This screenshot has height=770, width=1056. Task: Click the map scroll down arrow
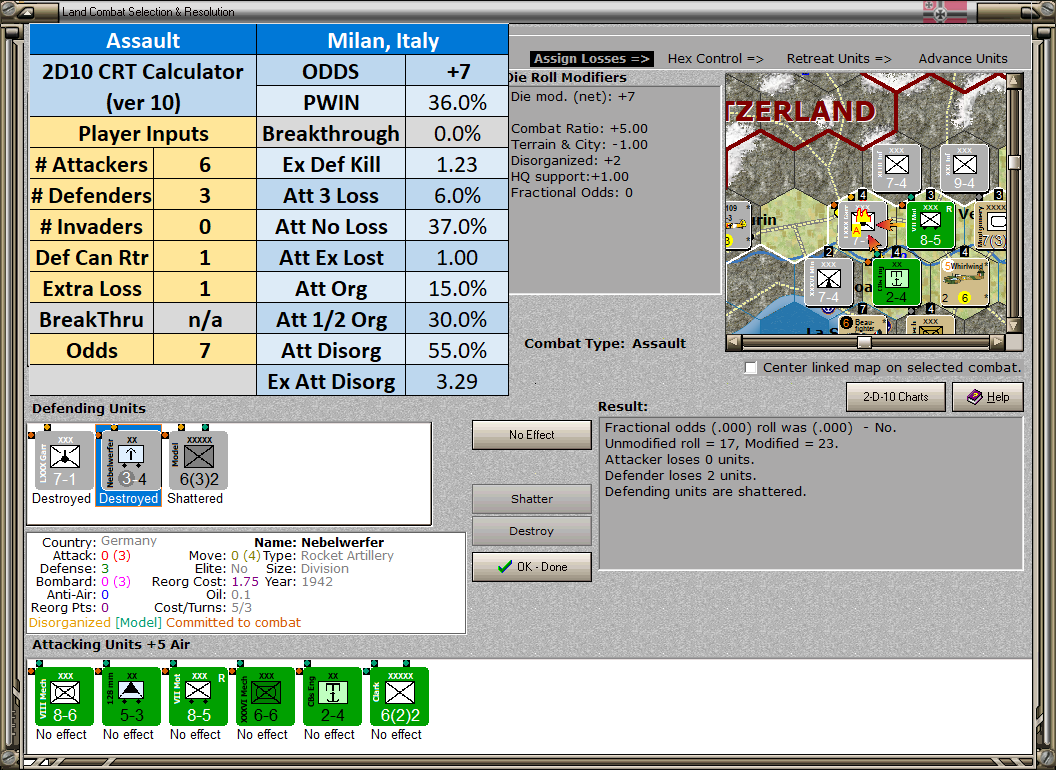point(1014,326)
